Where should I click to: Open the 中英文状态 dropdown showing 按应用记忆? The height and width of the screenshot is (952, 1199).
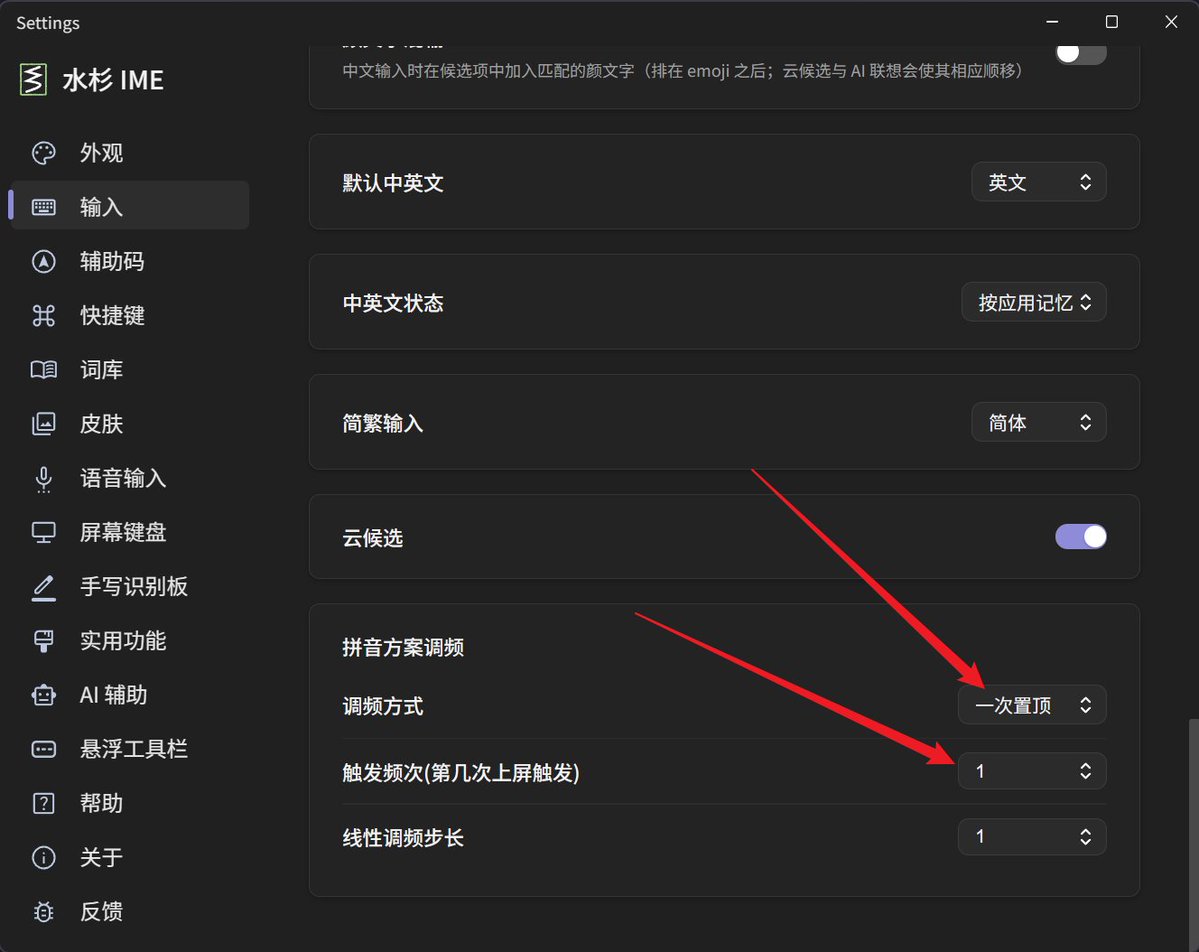(1034, 303)
